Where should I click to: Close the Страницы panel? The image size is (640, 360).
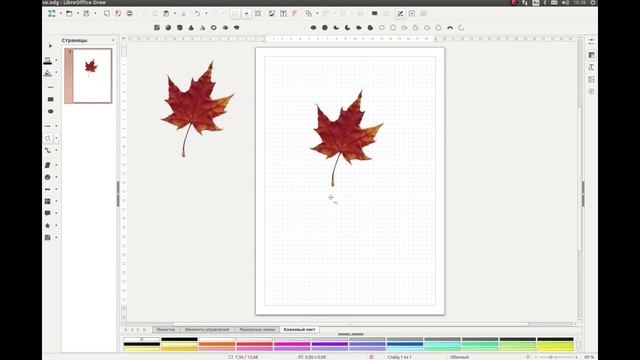click(113, 40)
